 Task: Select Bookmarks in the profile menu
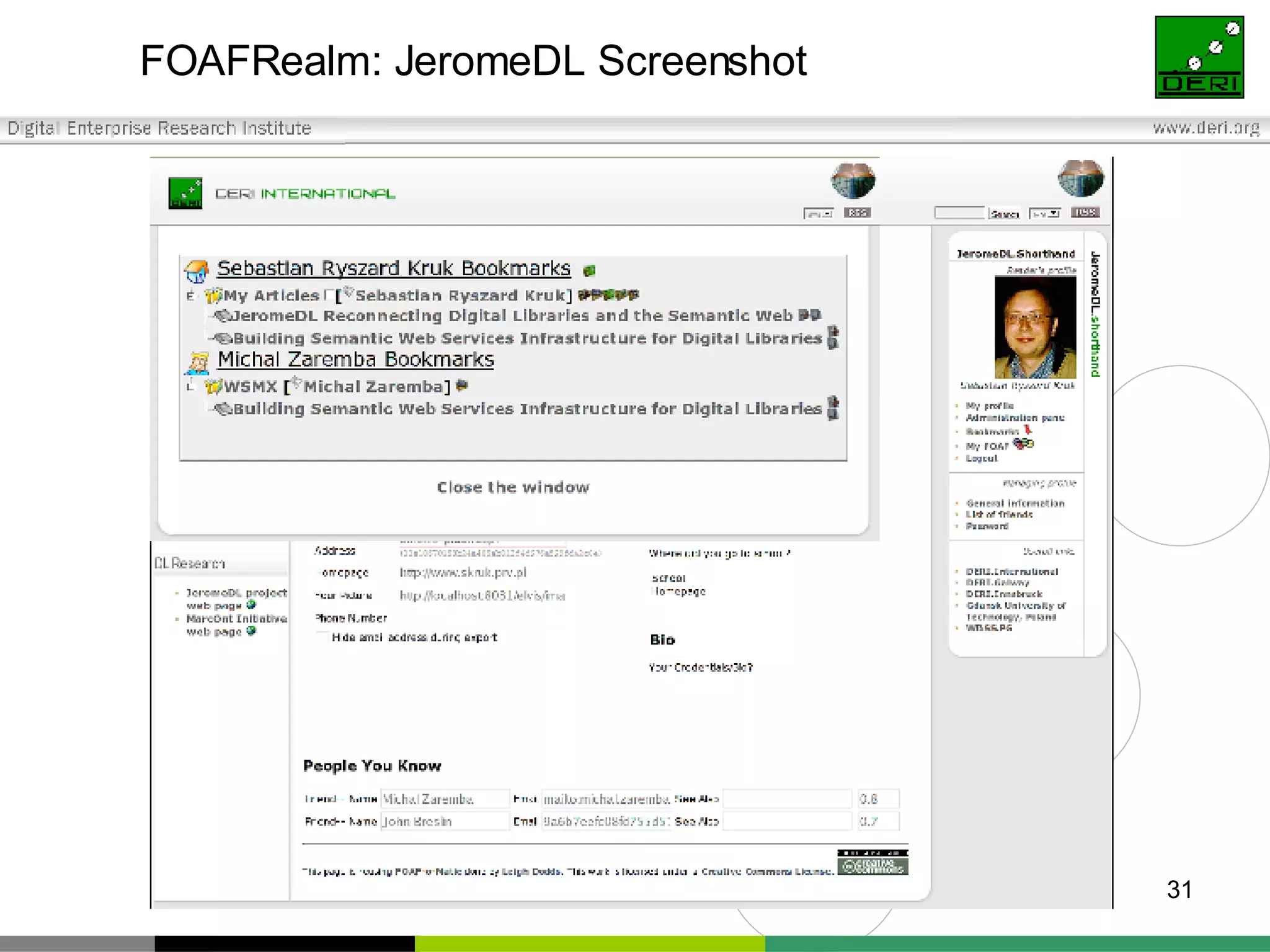click(992, 431)
